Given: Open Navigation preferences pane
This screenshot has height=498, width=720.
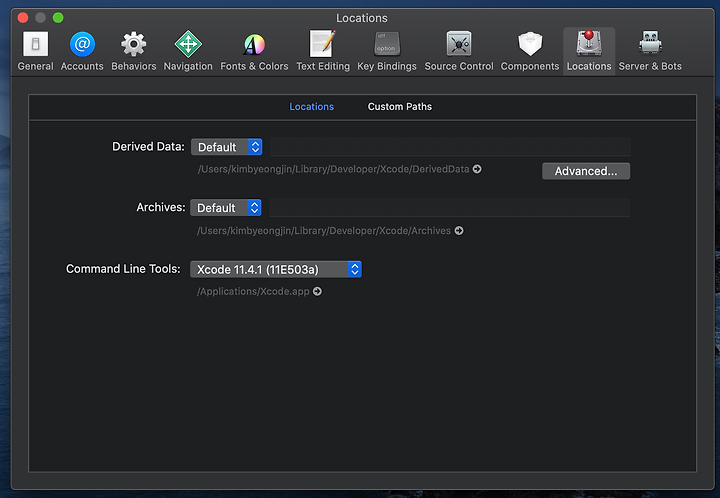Looking at the screenshot, I should click(x=188, y=51).
